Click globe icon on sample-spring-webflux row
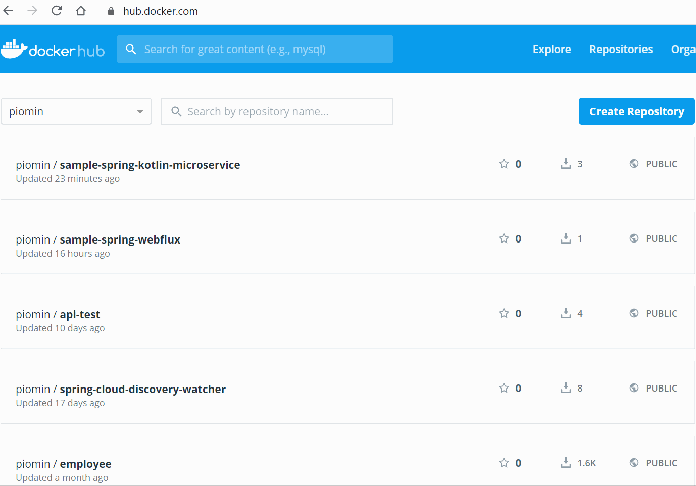The height and width of the screenshot is (486, 696). point(634,238)
